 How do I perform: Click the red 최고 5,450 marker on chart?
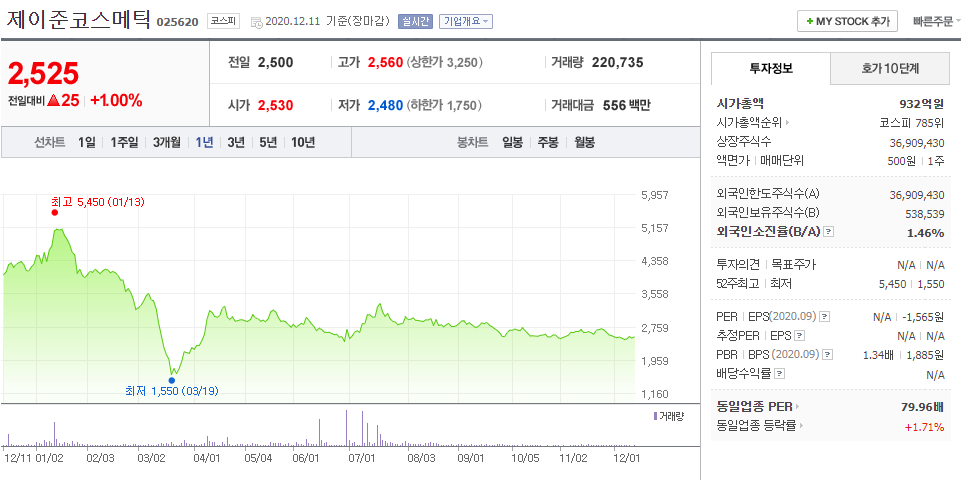click(54, 212)
